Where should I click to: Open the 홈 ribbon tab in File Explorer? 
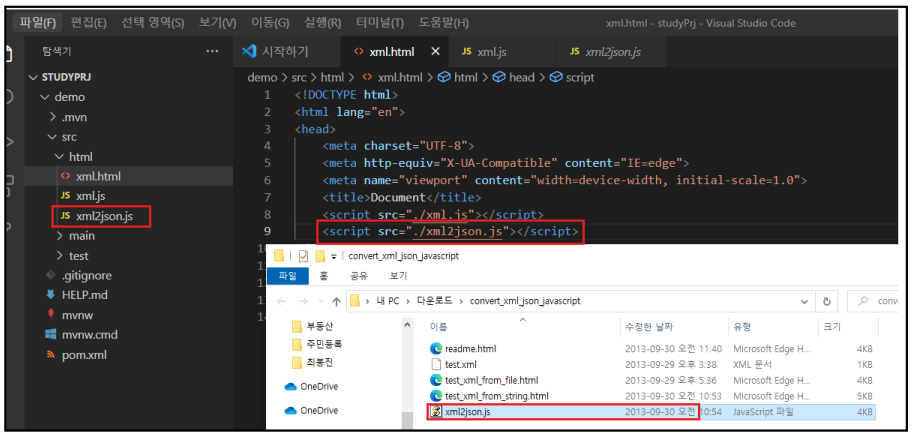[323, 275]
